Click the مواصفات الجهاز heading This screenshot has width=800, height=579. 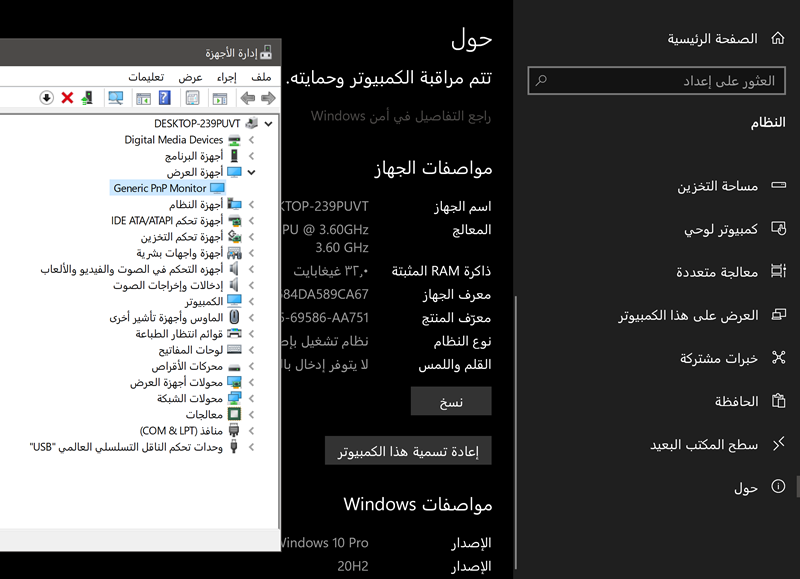click(433, 168)
